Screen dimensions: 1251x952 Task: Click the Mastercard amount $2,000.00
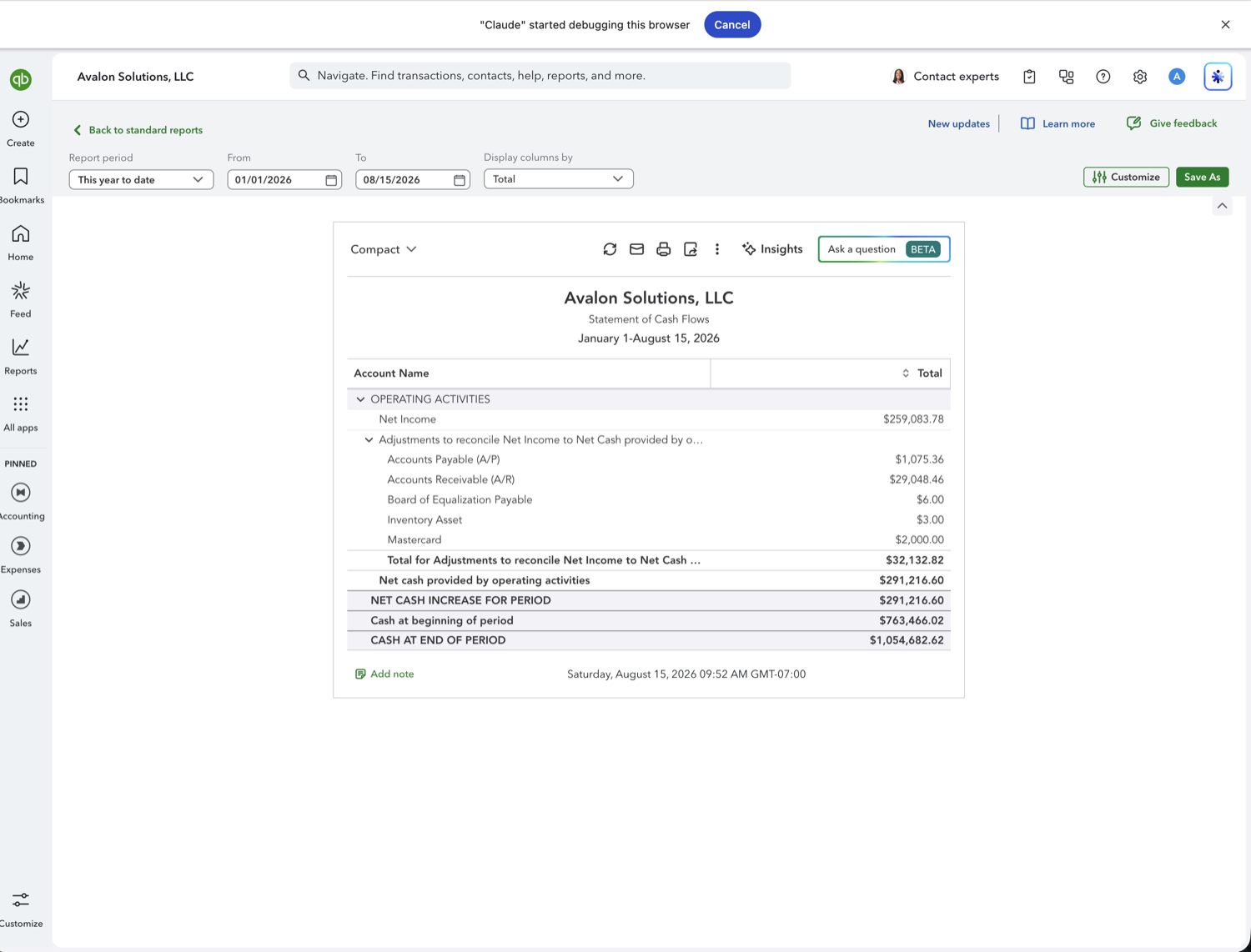919,539
